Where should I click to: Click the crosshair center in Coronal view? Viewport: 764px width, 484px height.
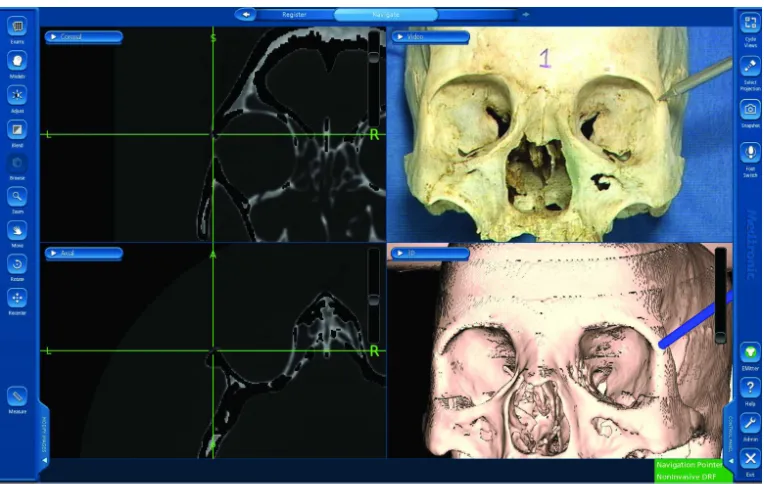point(213,135)
